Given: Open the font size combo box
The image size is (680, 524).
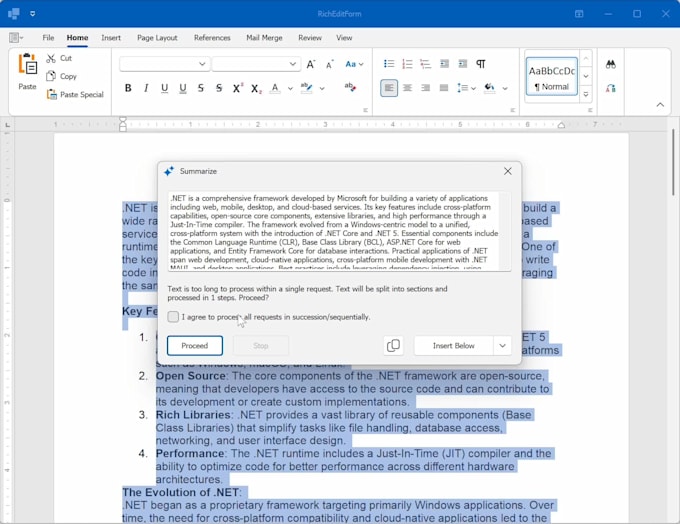Looking at the screenshot, I should 256,64.
